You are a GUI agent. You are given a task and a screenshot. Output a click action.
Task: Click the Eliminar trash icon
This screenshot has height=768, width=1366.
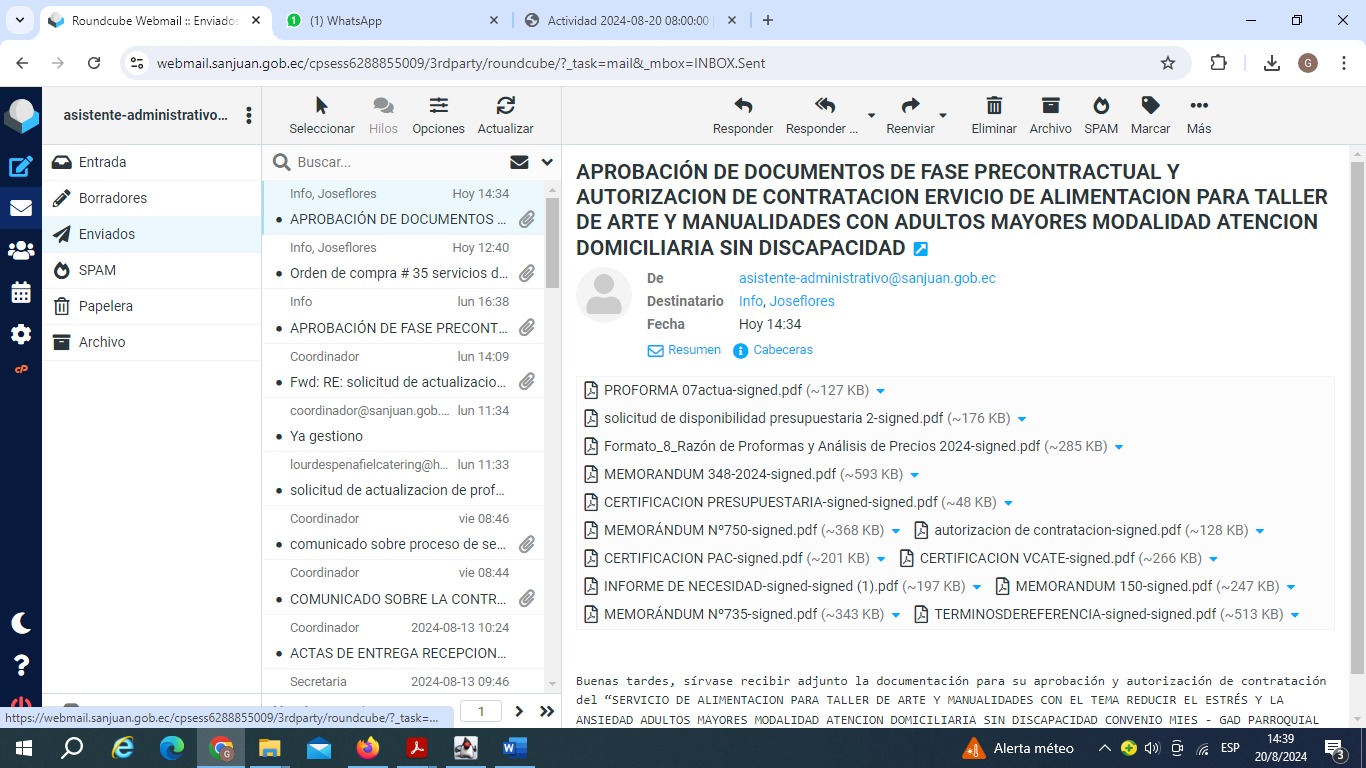click(x=993, y=107)
